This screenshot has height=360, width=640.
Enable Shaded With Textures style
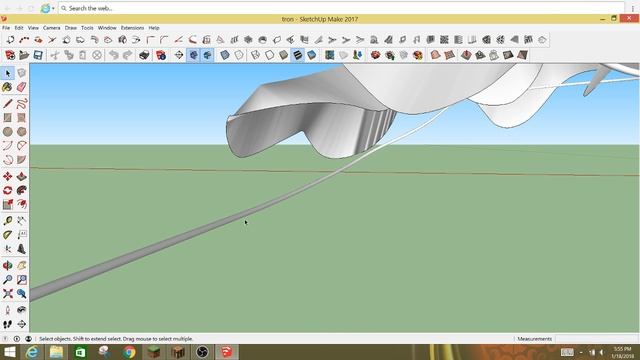click(x=298, y=55)
